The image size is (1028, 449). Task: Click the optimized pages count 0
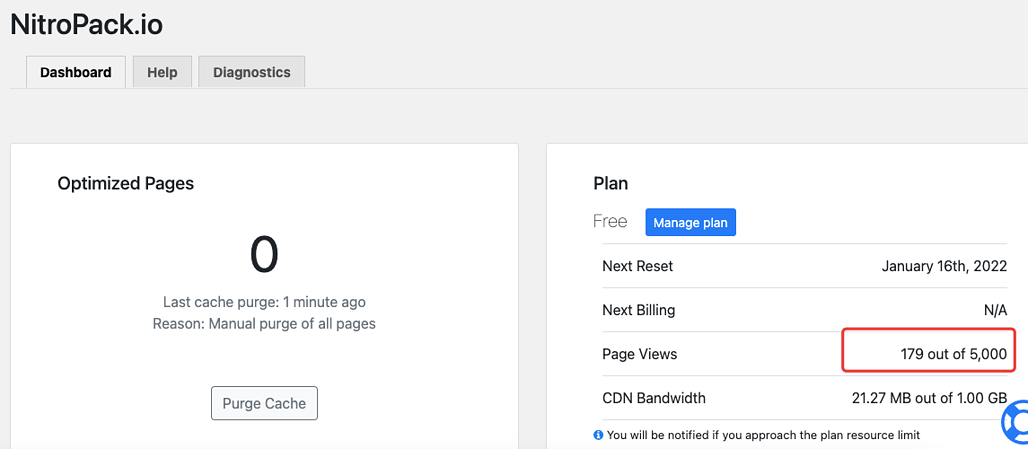(264, 255)
